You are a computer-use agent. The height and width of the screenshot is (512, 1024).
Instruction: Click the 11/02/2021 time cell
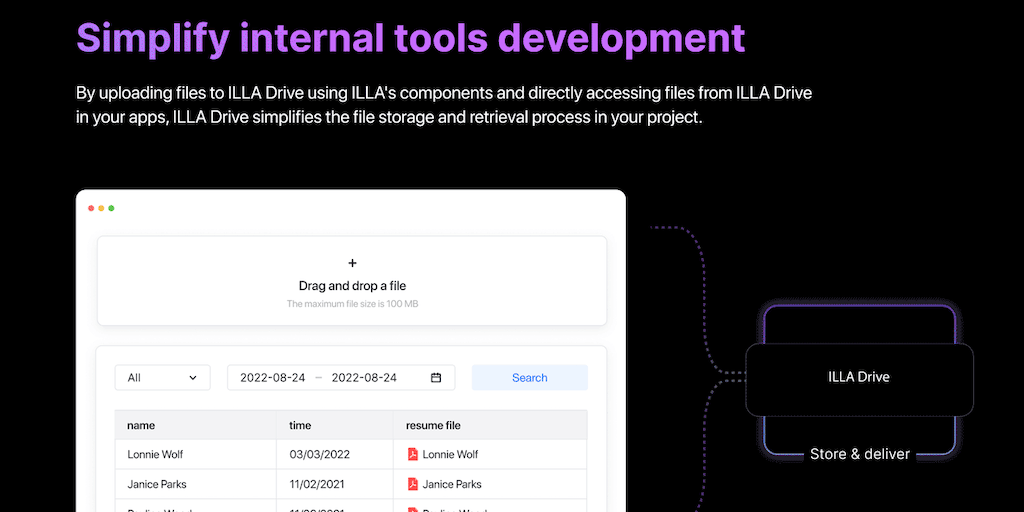tap(334, 484)
